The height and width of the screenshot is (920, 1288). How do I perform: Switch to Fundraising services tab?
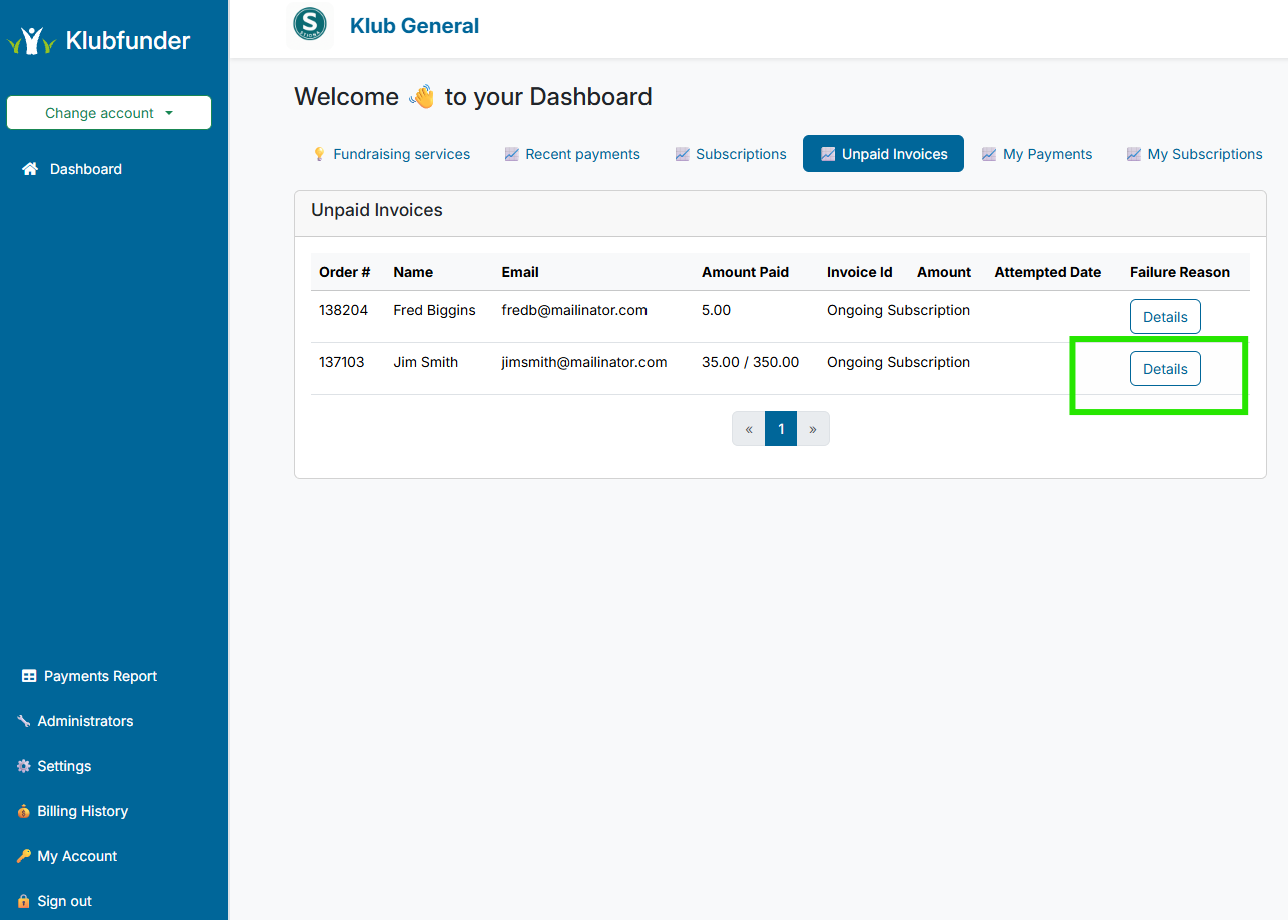(x=391, y=154)
